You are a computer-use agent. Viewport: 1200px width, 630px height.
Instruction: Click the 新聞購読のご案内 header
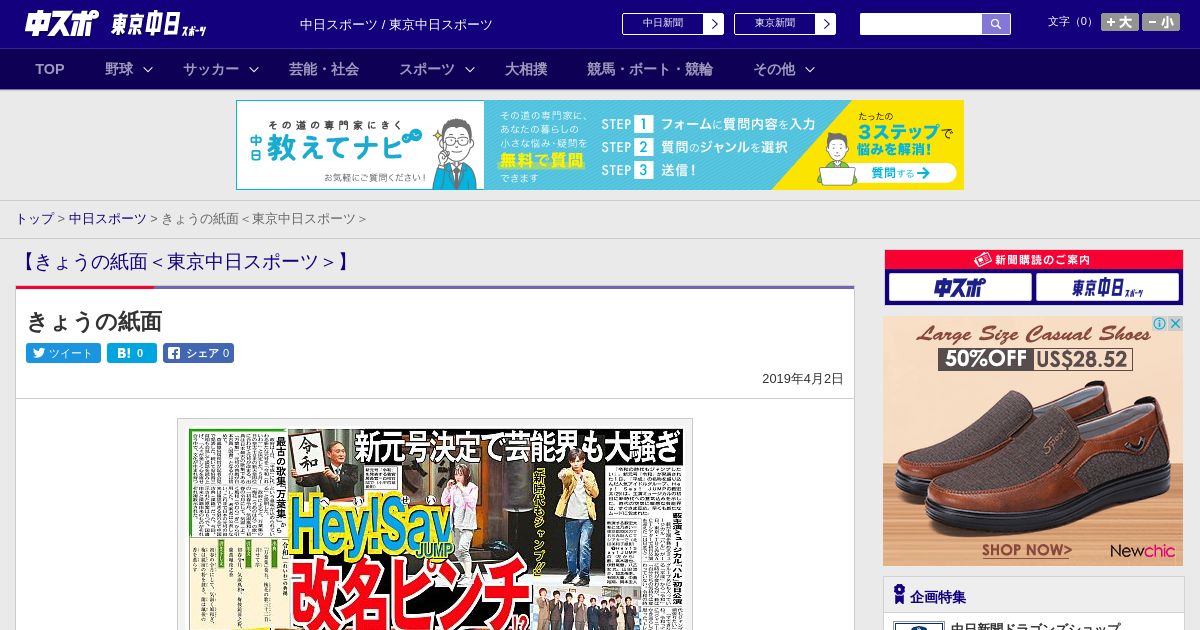1033,260
